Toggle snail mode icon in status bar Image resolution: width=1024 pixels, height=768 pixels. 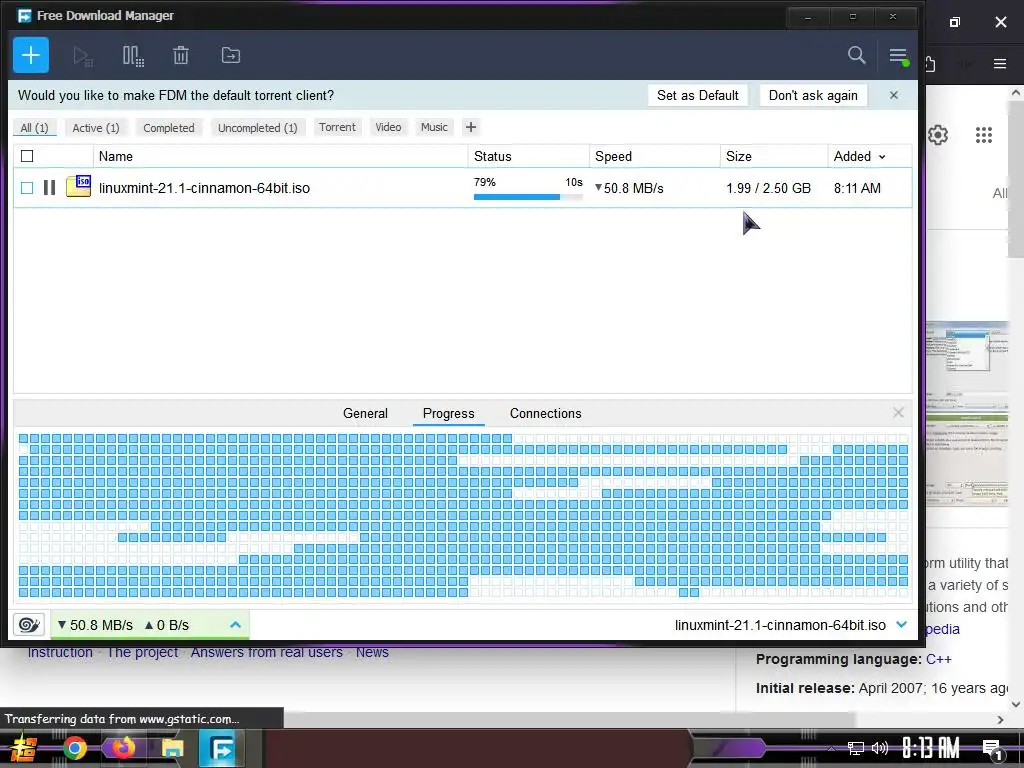(29, 625)
